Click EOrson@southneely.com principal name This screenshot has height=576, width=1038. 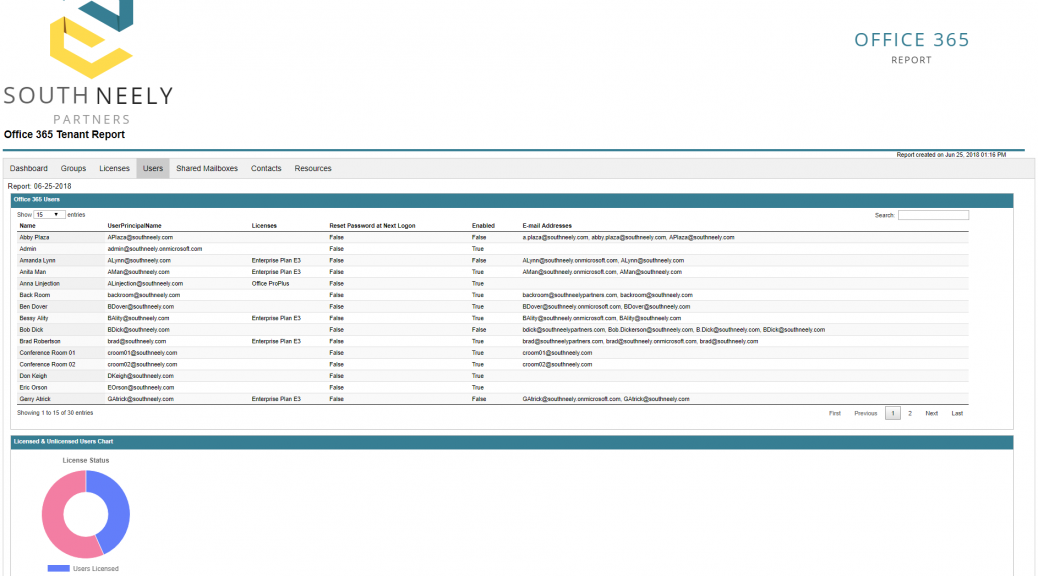point(140,387)
